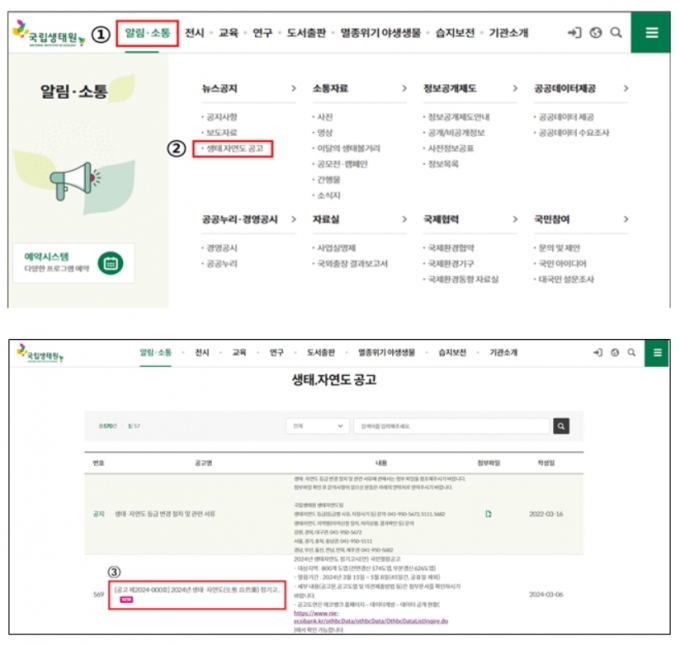Screen dimensions: 680x645
Task: Click the magnifier search icon in the mega-menu header
Action: pos(616,33)
